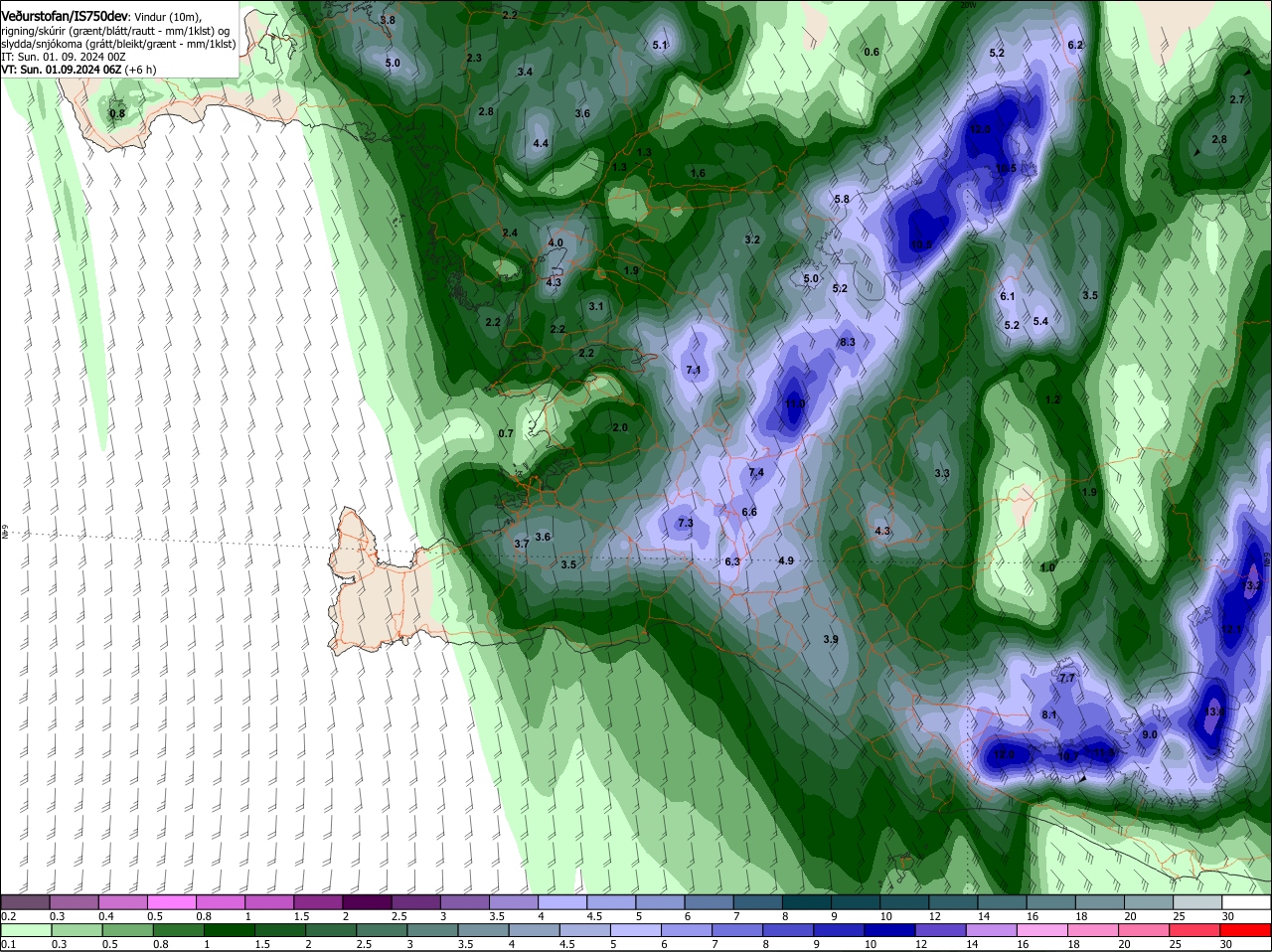The height and width of the screenshot is (952, 1272).
Task: Click the Veðurstofan/IS750dev title text
Action: click(x=65, y=16)
